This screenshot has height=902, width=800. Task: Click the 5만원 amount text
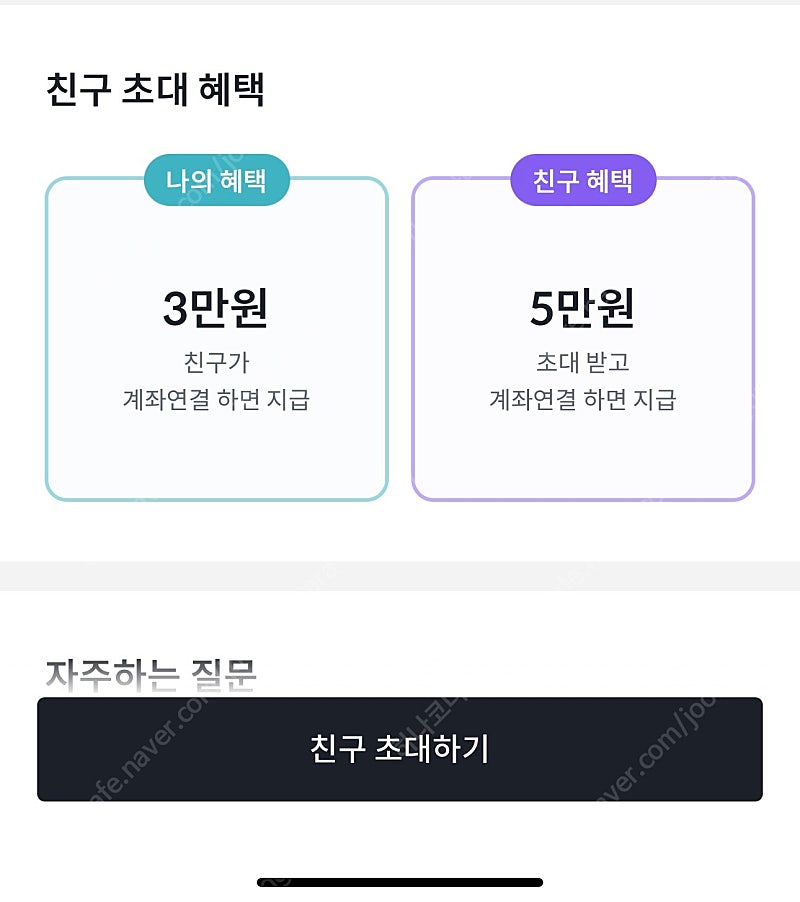tap(582, 308)
